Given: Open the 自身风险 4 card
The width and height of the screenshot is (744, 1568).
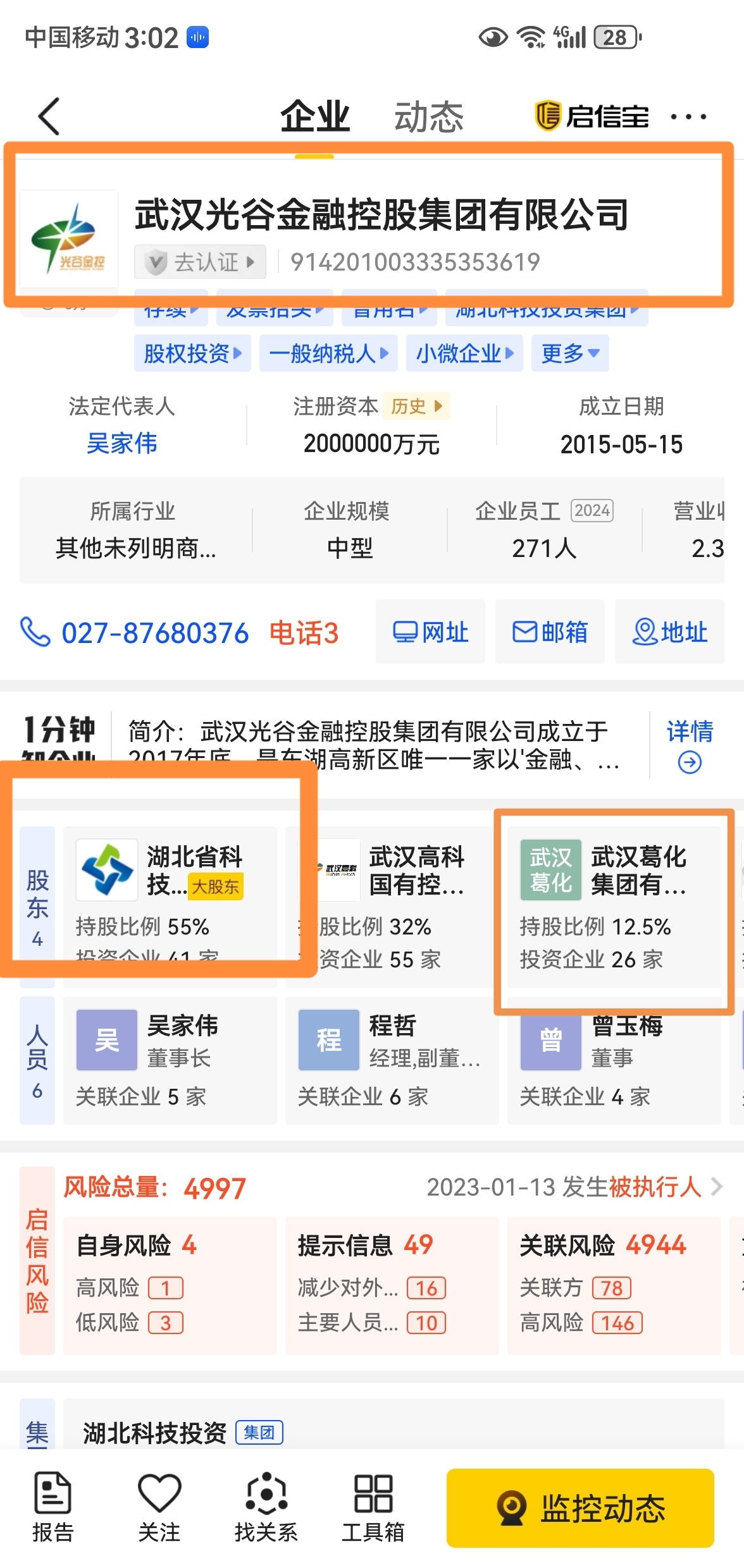Looking at the screenshot, I should 170,1285.
